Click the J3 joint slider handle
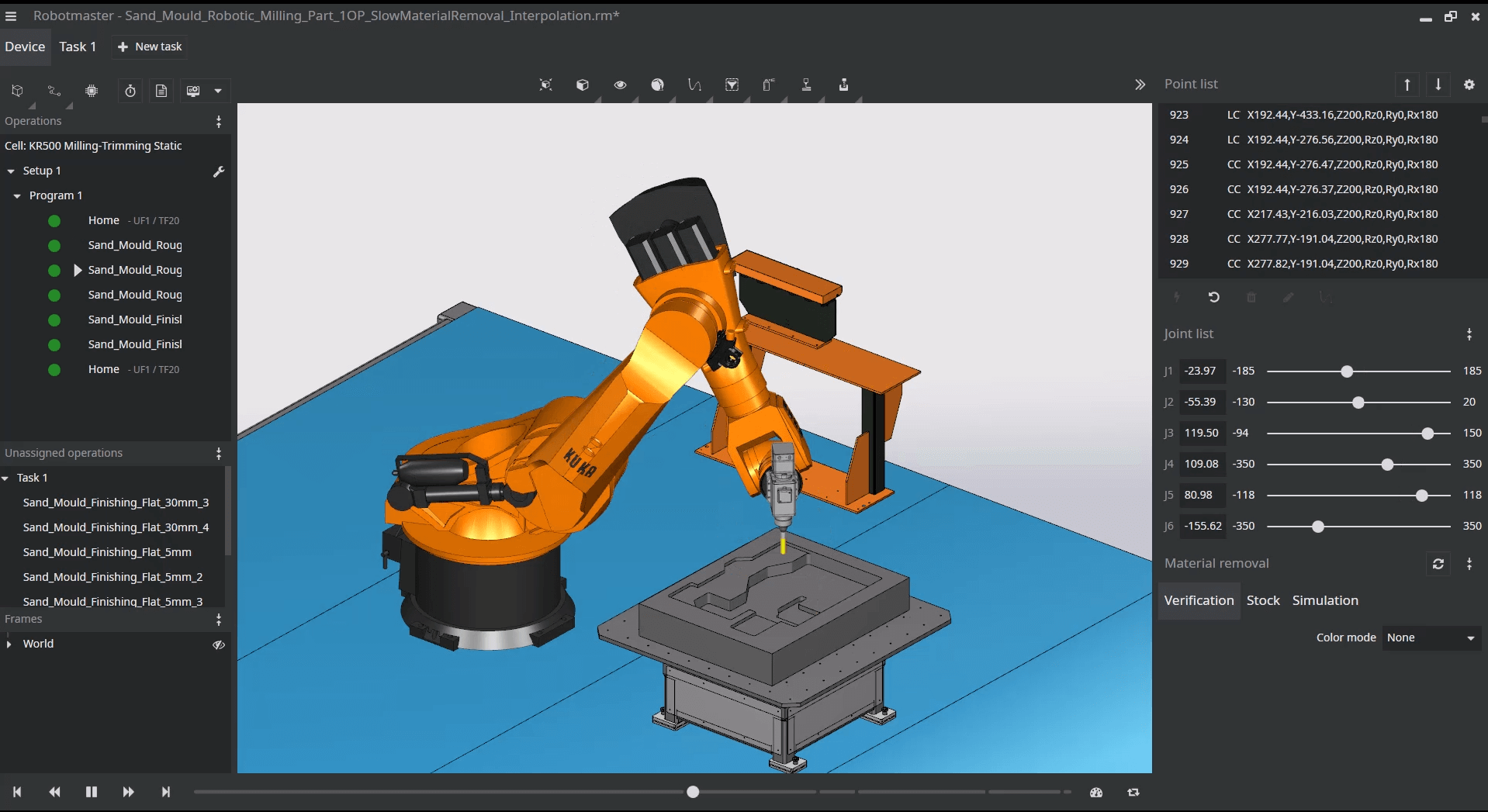The width and height of the screenshot is (1488, 812). click(1427, 434)
